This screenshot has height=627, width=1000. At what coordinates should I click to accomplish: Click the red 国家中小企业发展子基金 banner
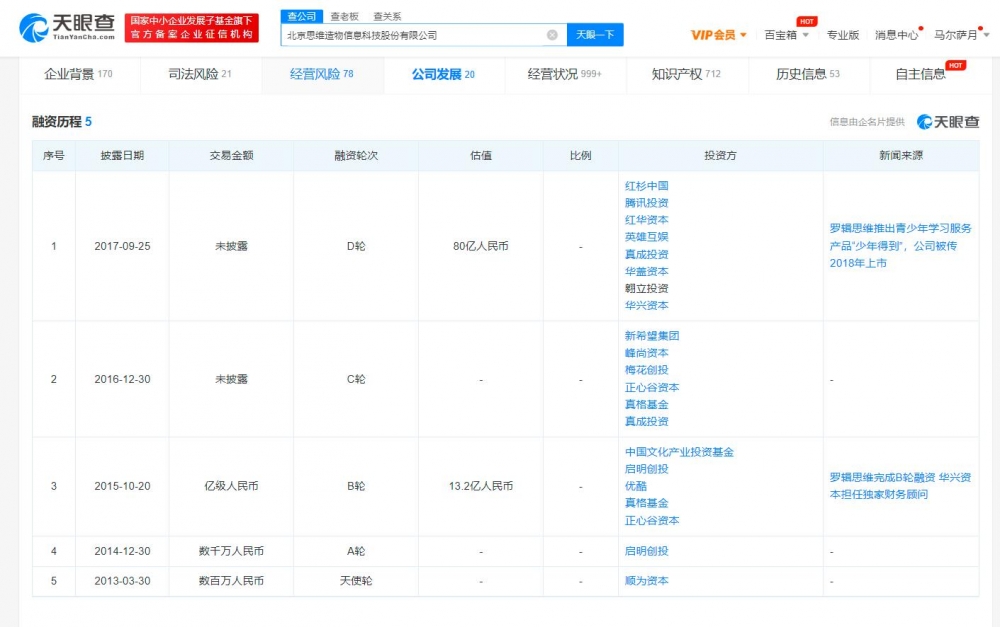[191, 27]
